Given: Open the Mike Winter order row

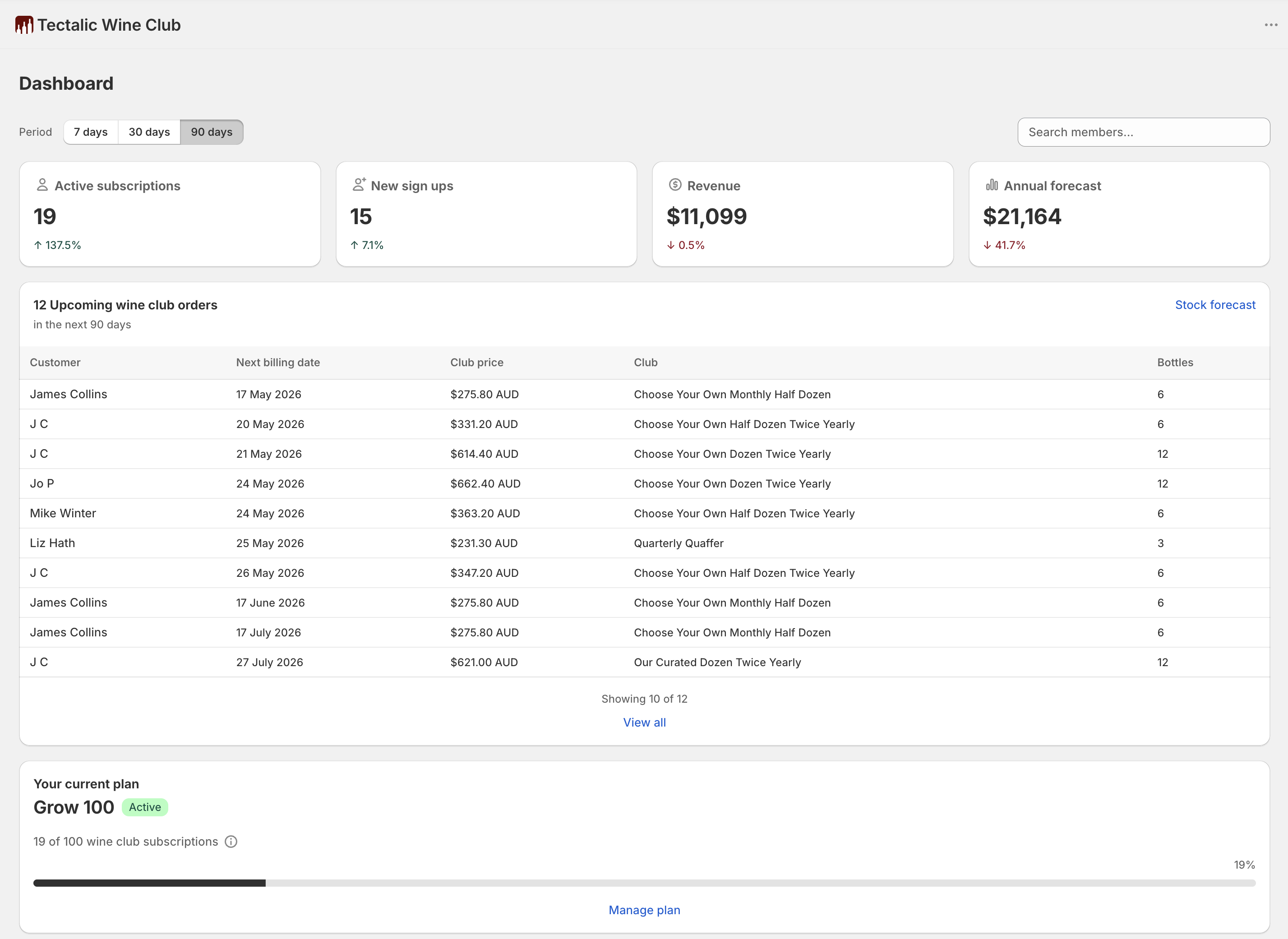Looking at the screenshot, I should click(x=644, y=513).
